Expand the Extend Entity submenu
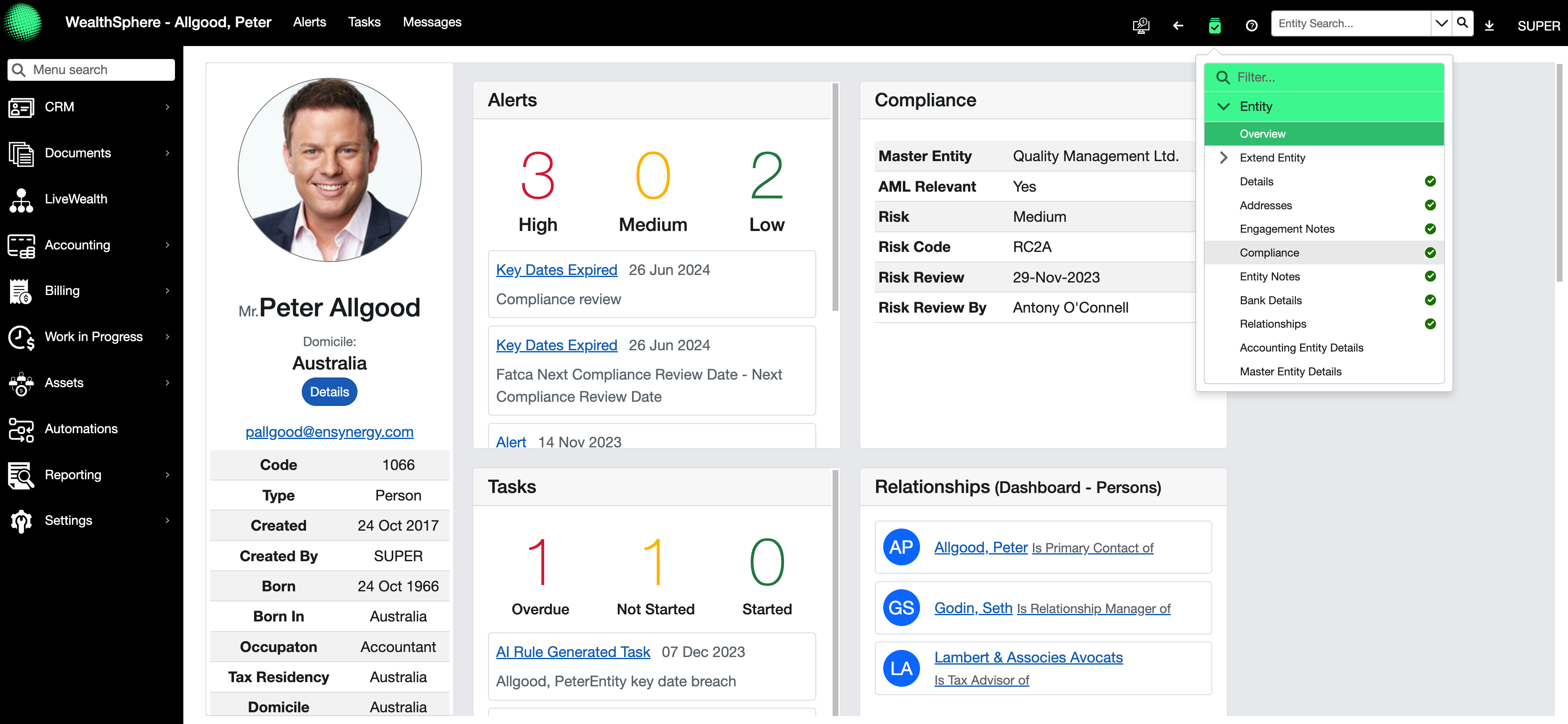This screenshot has height=724, width=1568. 1224,157
